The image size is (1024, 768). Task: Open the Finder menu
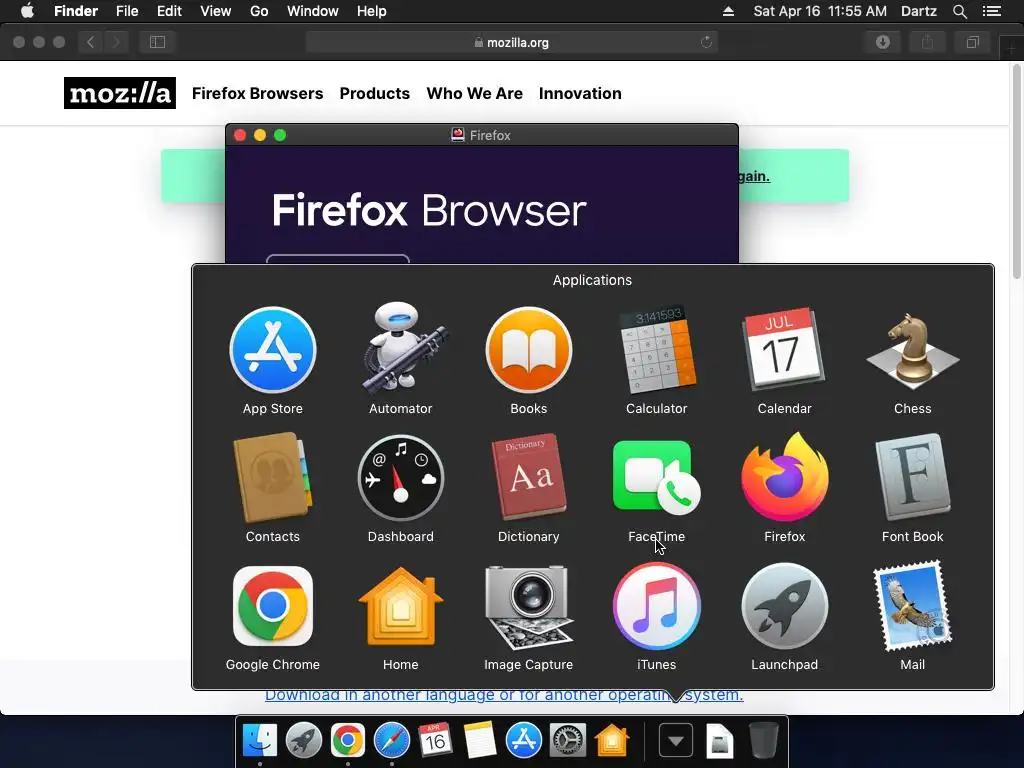pyautogui.click(x=76, y=11)
